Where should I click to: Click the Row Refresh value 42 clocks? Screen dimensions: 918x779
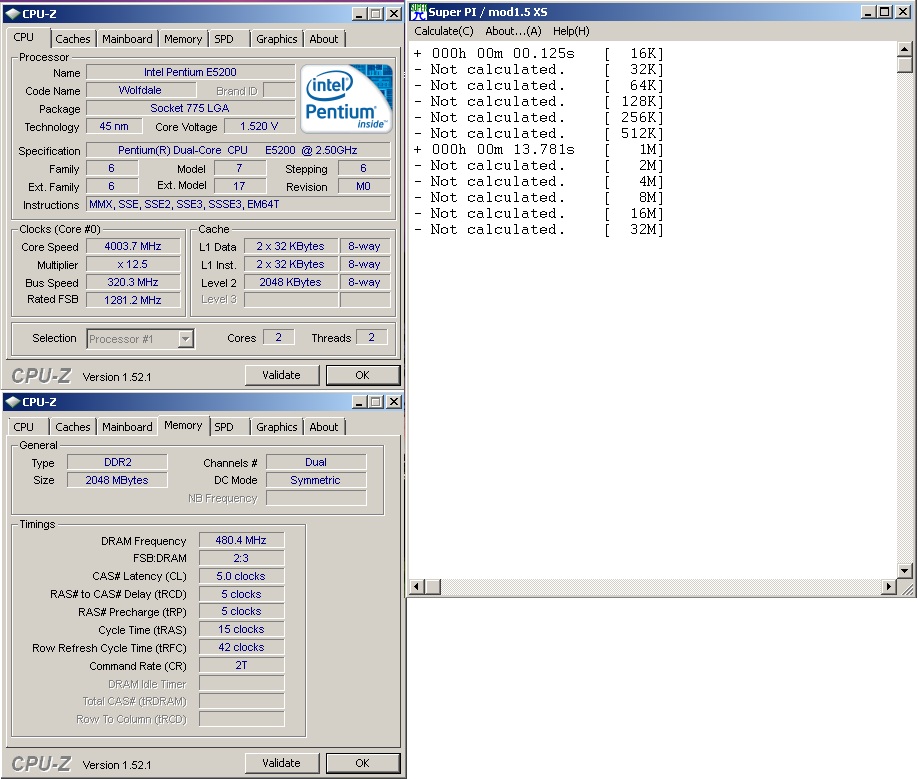click(x=241, y=648)
